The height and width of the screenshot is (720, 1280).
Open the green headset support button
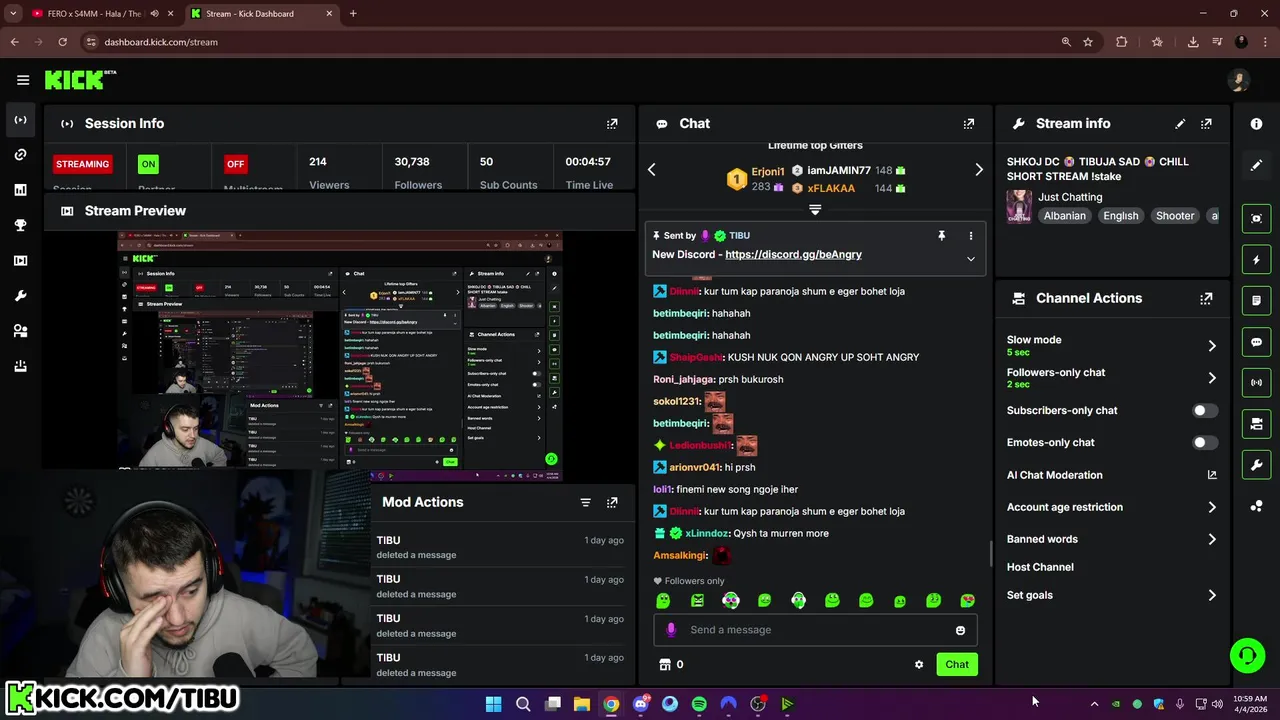coord(1247,656)
